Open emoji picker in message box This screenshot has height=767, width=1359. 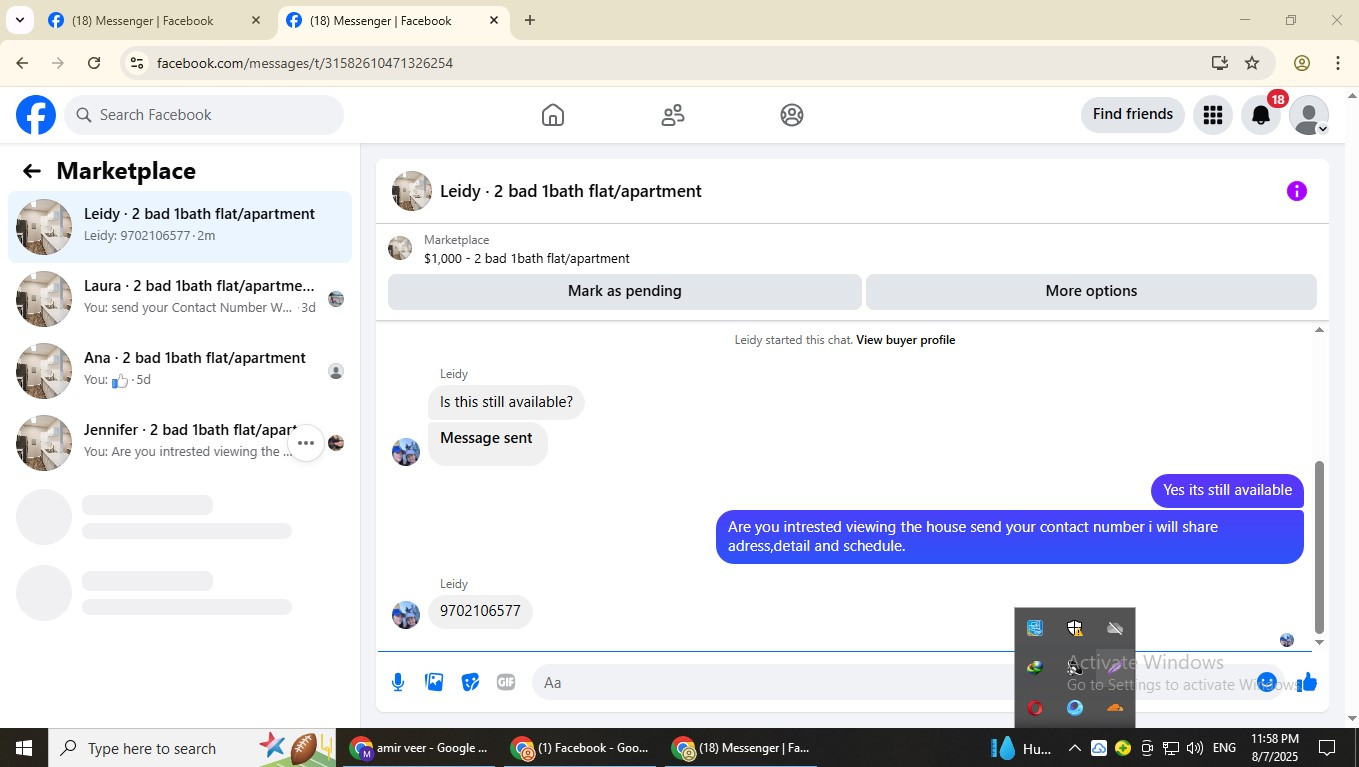pos(1267,682)
